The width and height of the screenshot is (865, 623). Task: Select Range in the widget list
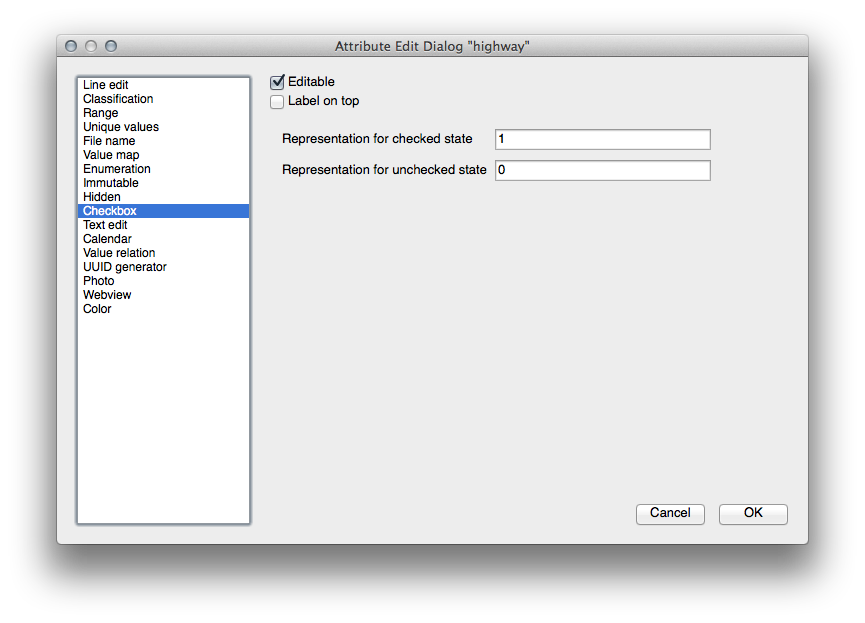tap(101, 113)
